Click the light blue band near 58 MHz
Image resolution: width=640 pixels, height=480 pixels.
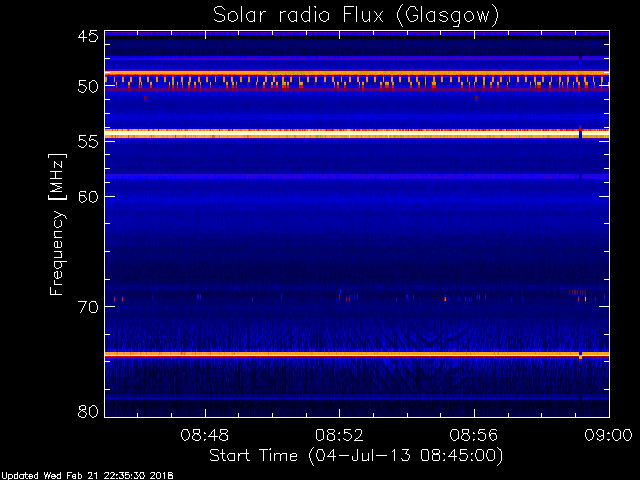tap(355, 176)
